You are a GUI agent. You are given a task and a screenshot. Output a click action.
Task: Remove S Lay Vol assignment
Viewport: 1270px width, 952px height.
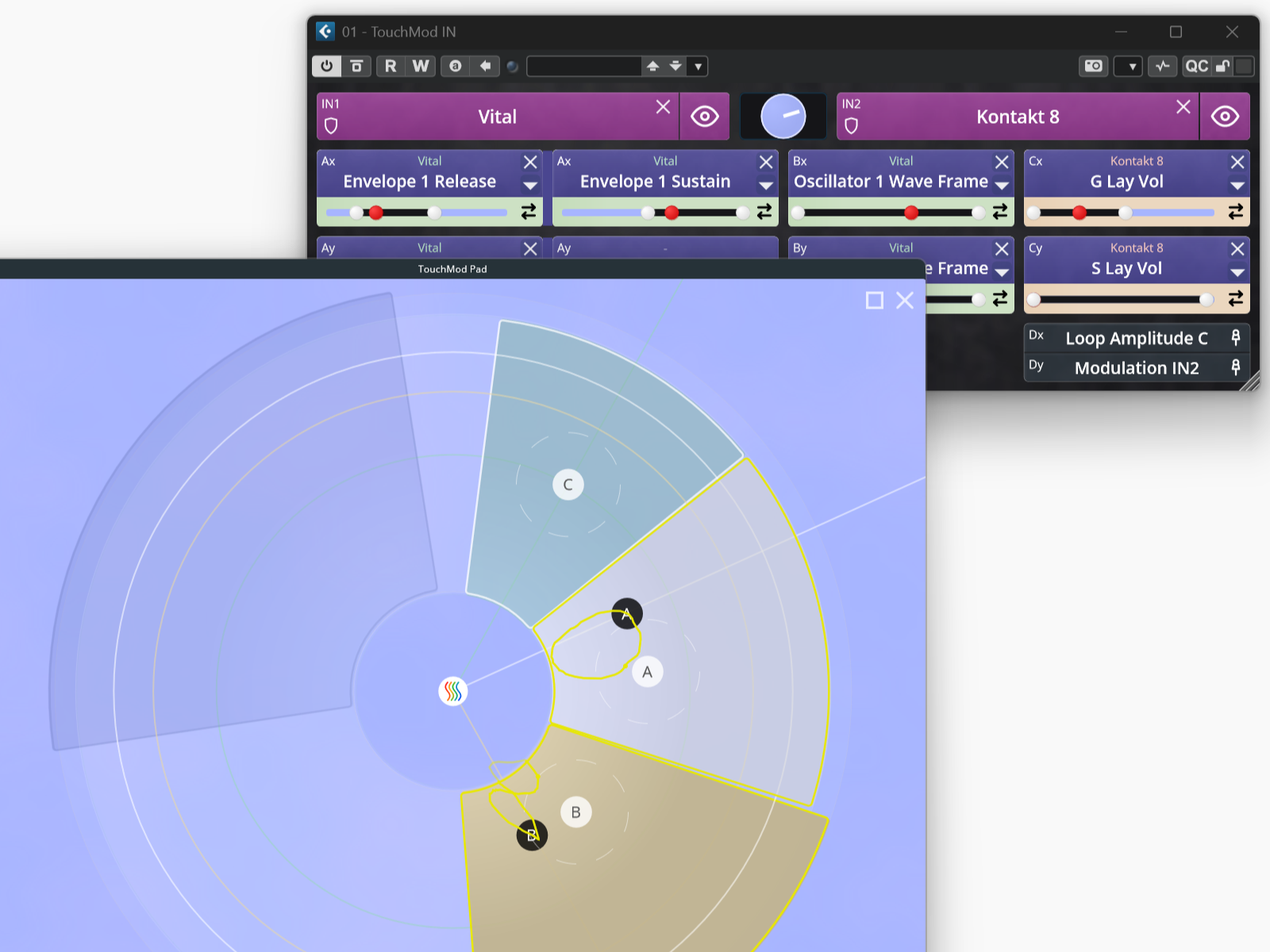[1237, 249]
